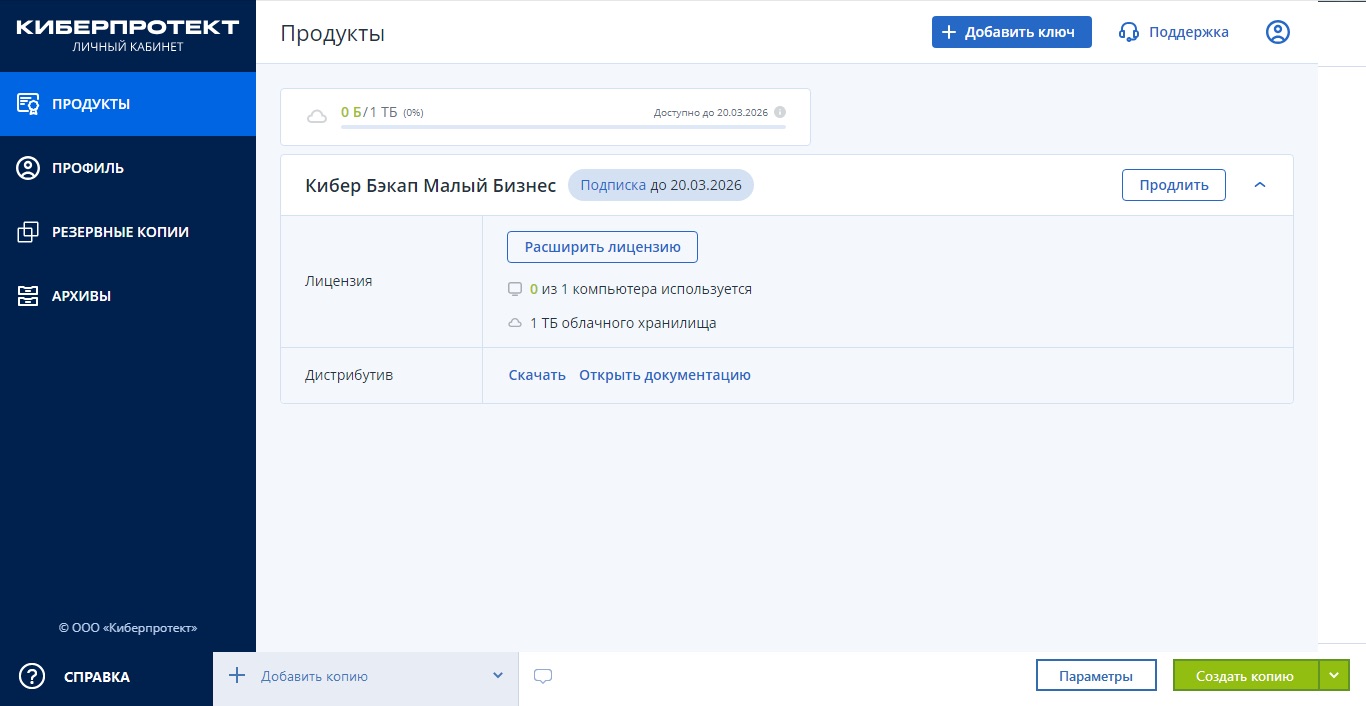Open the documentation link
Viewport: 1366px width, 706px height.
[x=664, y=375]
